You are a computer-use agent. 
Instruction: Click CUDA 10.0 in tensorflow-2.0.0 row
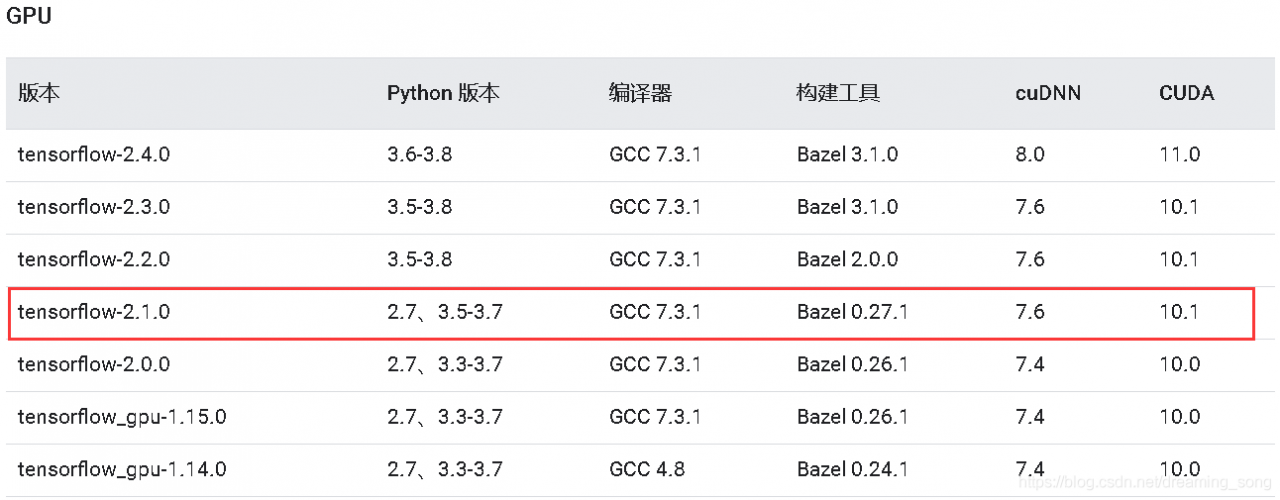click(x=1180, y=364)
